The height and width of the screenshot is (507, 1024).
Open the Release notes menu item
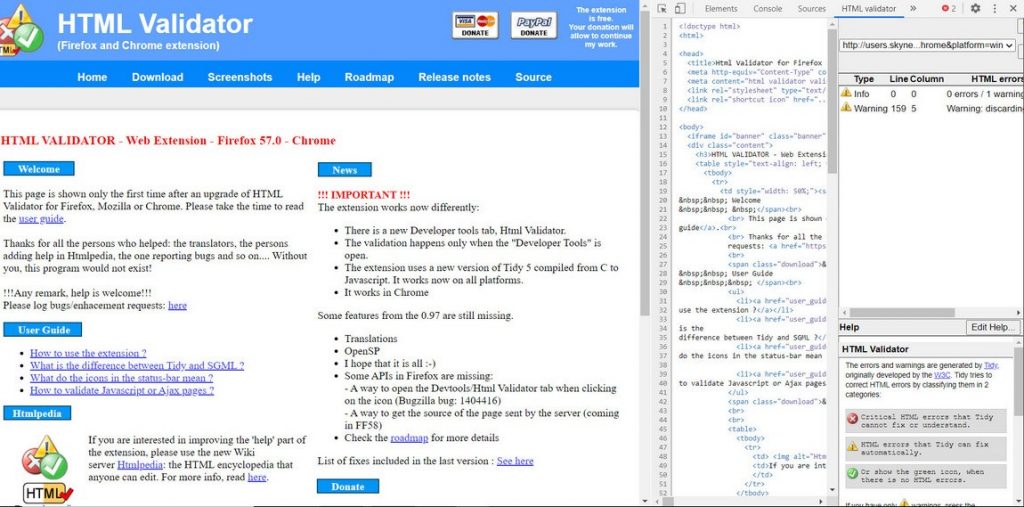click(x=454, y=77)
